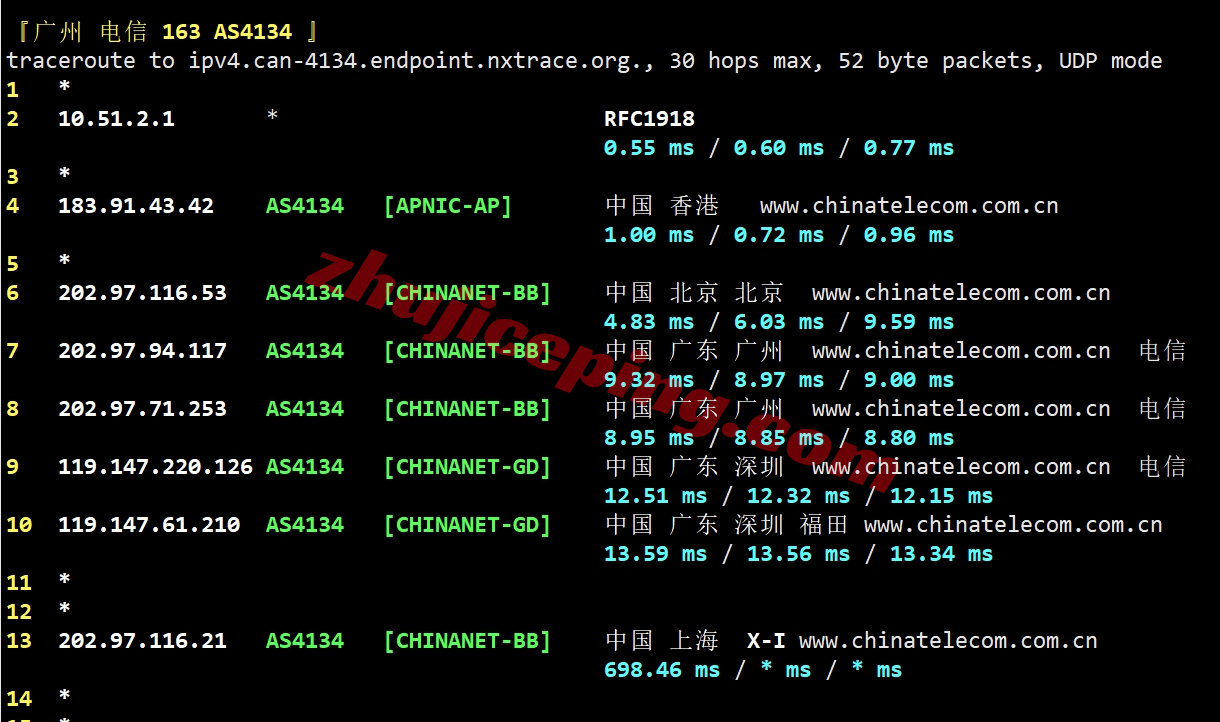Click the '中国 北京 北京' location
The height and width of the screenshot is (722, 1220).
coord(695,293)
